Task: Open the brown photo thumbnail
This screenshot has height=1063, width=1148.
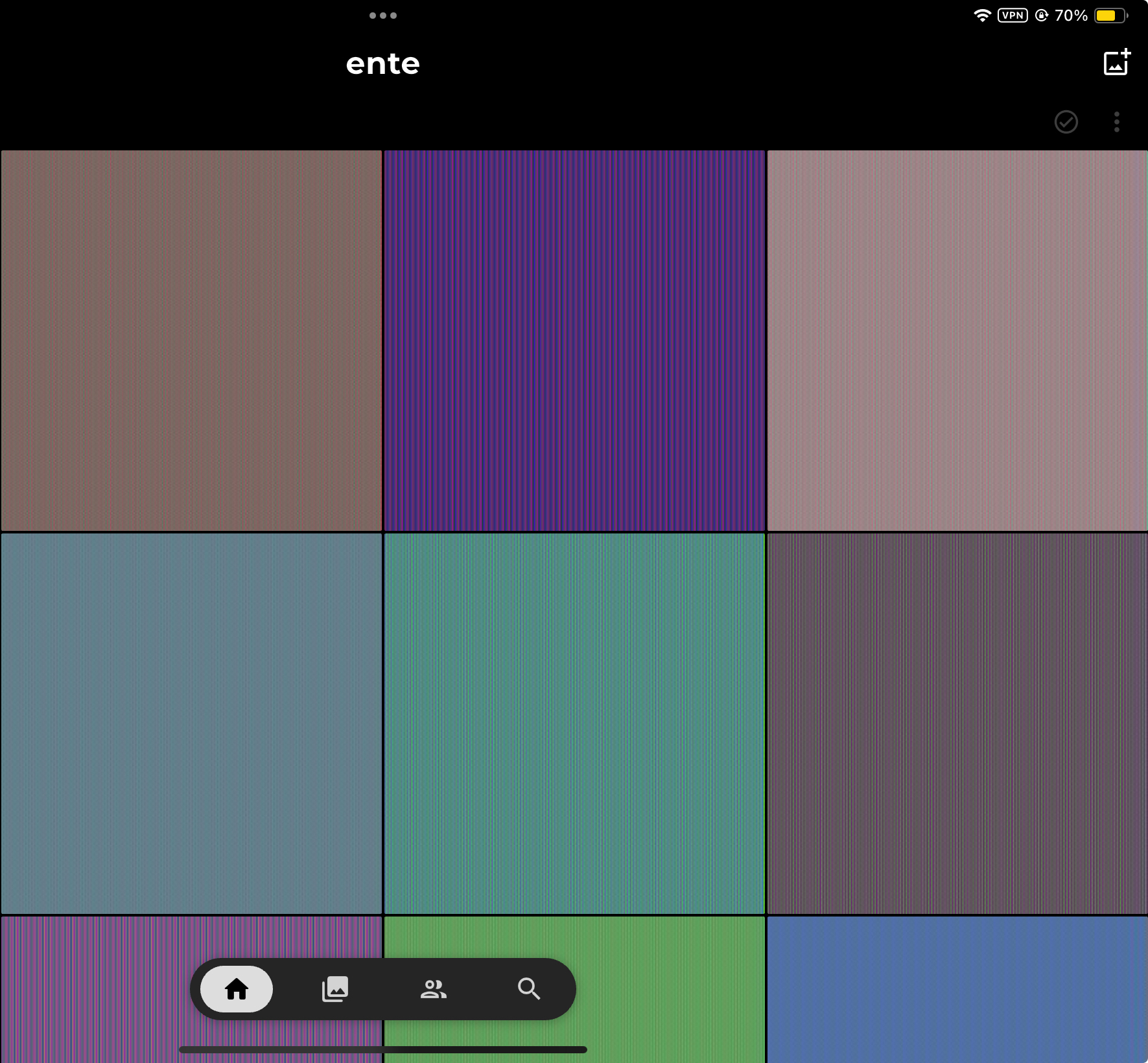Action: [x=191, y=341]
